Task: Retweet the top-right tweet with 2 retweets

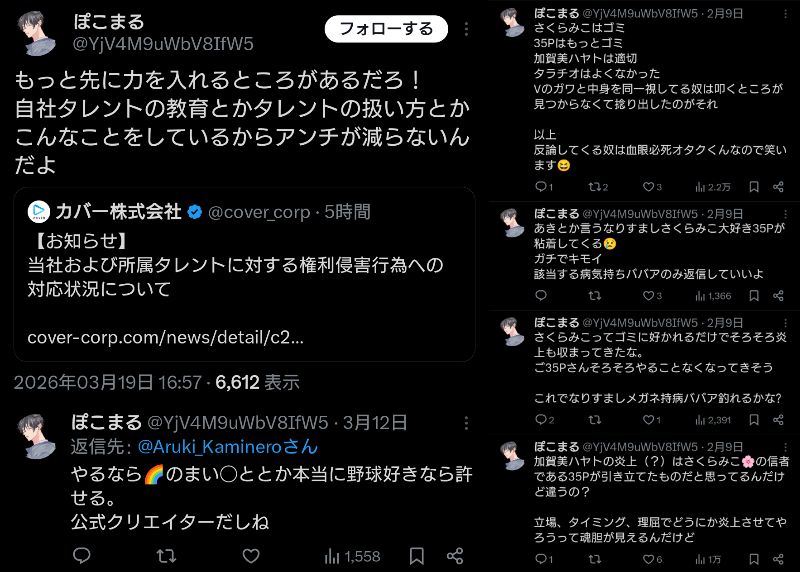Action: [598, 187]
